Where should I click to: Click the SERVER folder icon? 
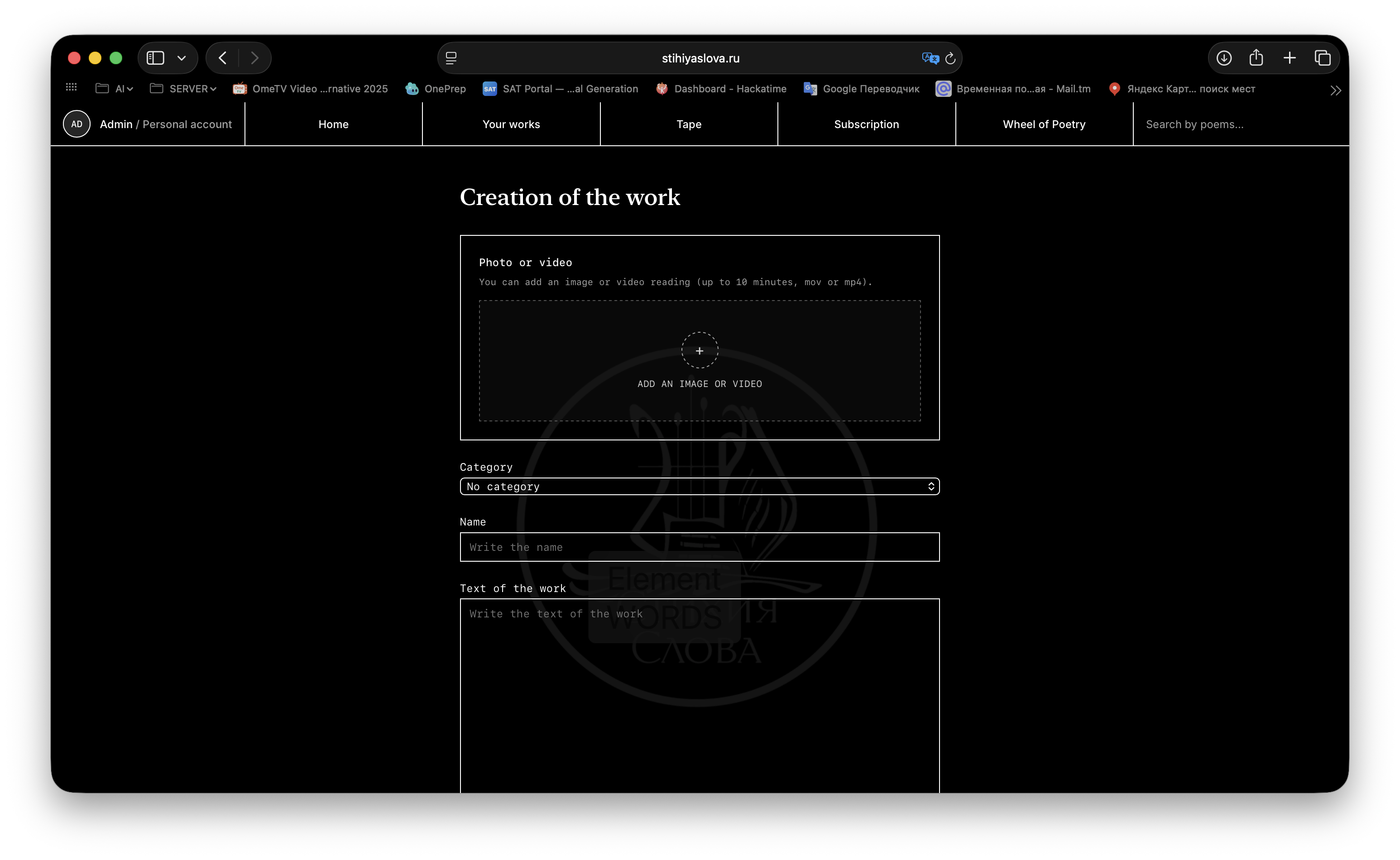tap(157, 88)
